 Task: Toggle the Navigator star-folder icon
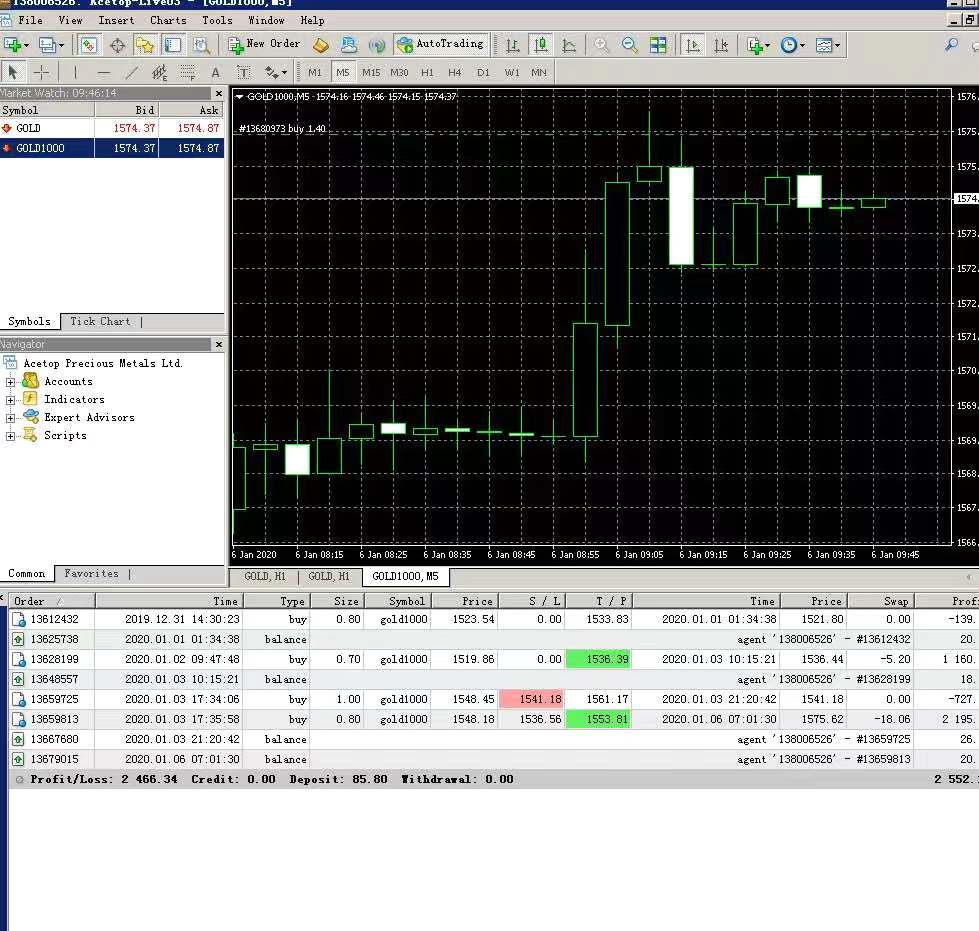point(145,45)
